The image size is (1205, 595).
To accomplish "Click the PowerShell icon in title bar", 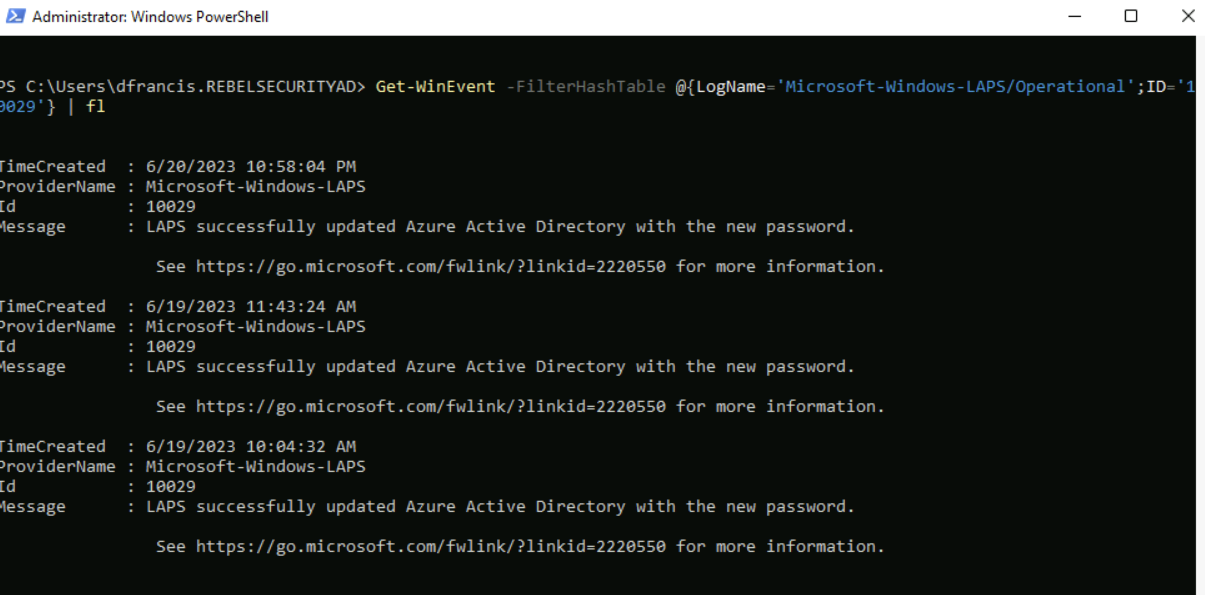I will 15,16.
